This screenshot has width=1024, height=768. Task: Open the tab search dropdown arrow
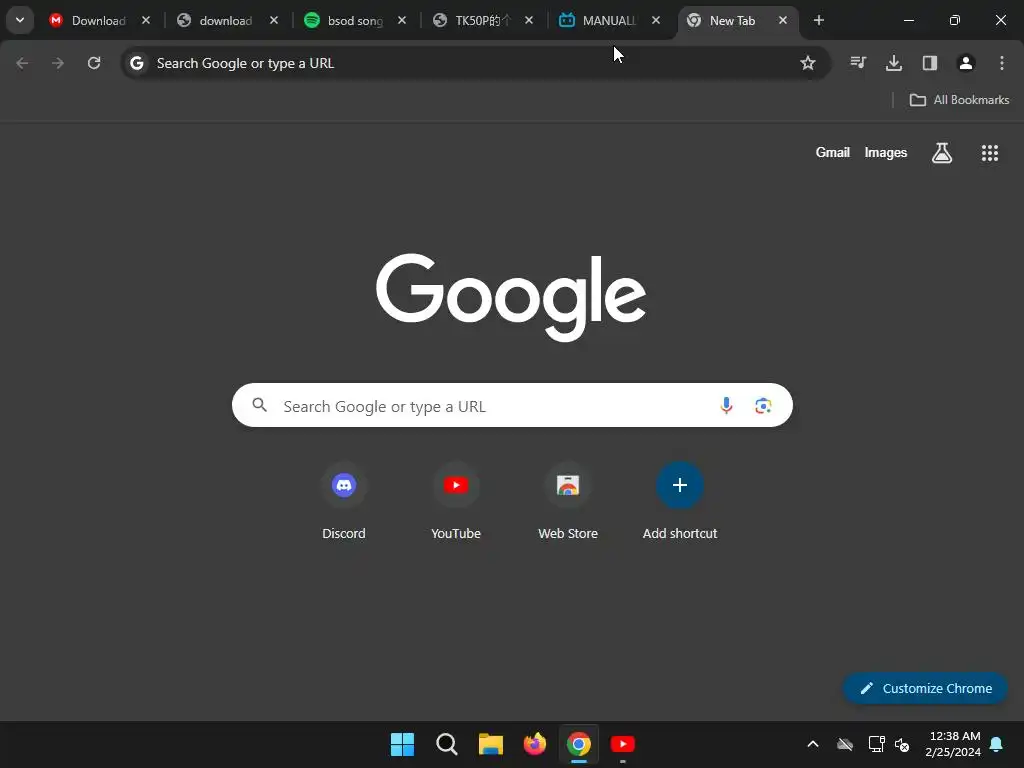coord(20,20)
